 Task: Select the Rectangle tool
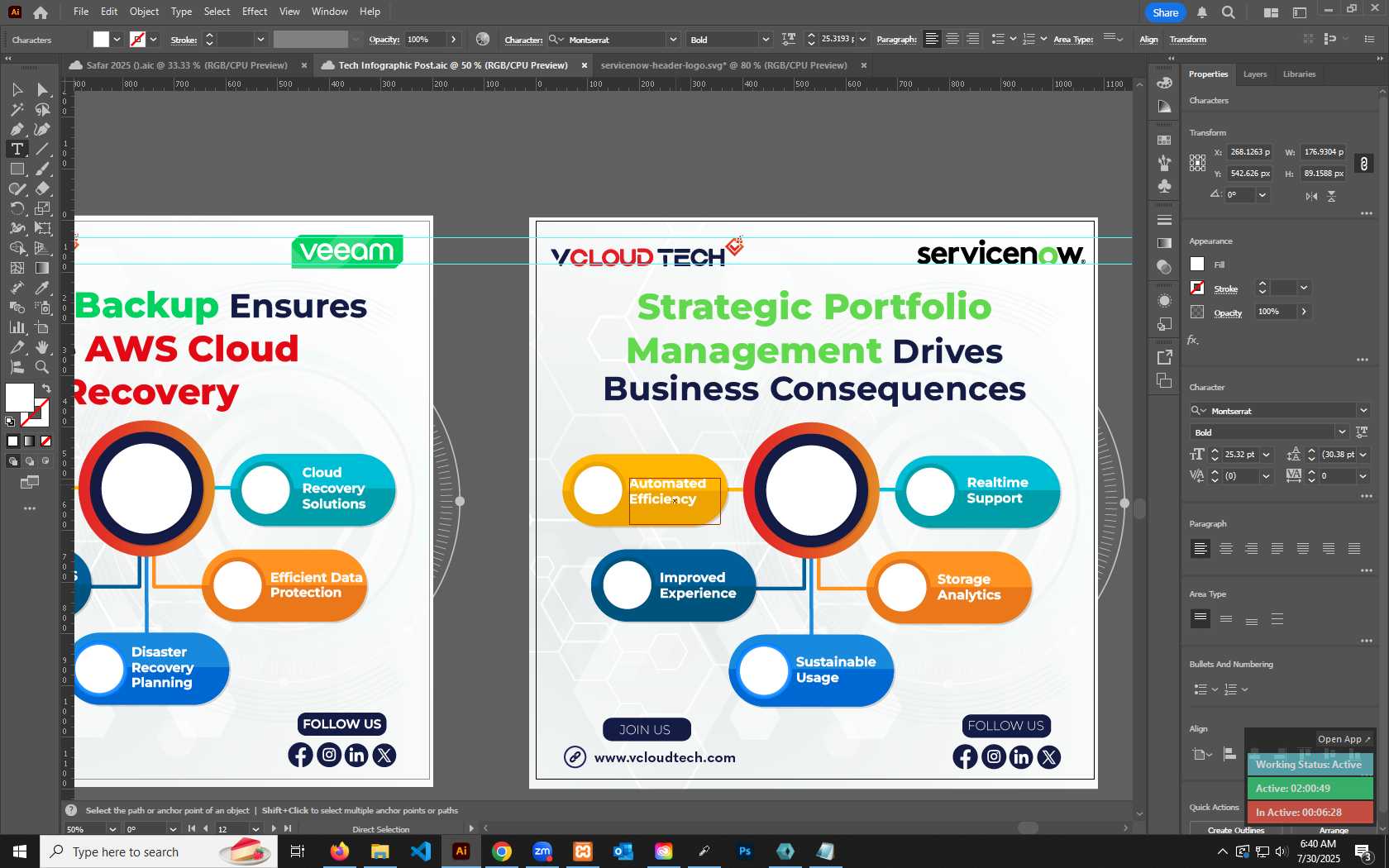(17, 169)
